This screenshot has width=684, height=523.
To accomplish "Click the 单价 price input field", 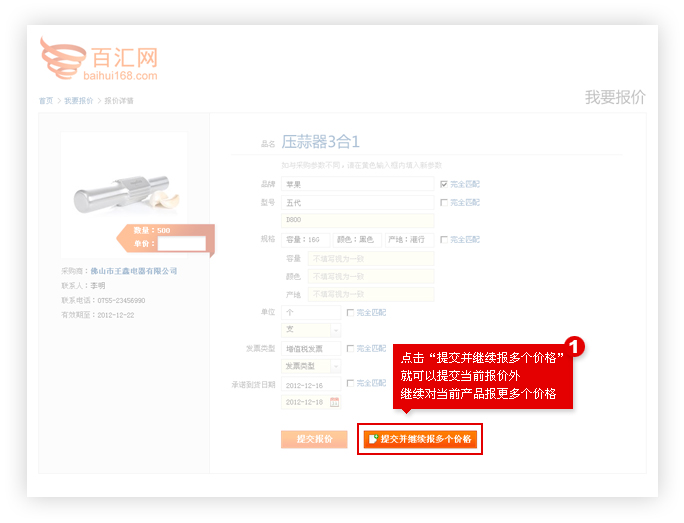I will tap(181, 243).
